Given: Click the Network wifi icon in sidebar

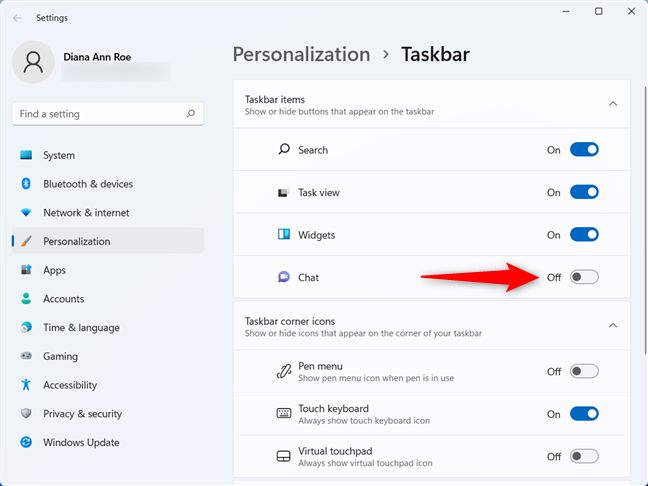Looking at the screenshot, I should [26, 212].
